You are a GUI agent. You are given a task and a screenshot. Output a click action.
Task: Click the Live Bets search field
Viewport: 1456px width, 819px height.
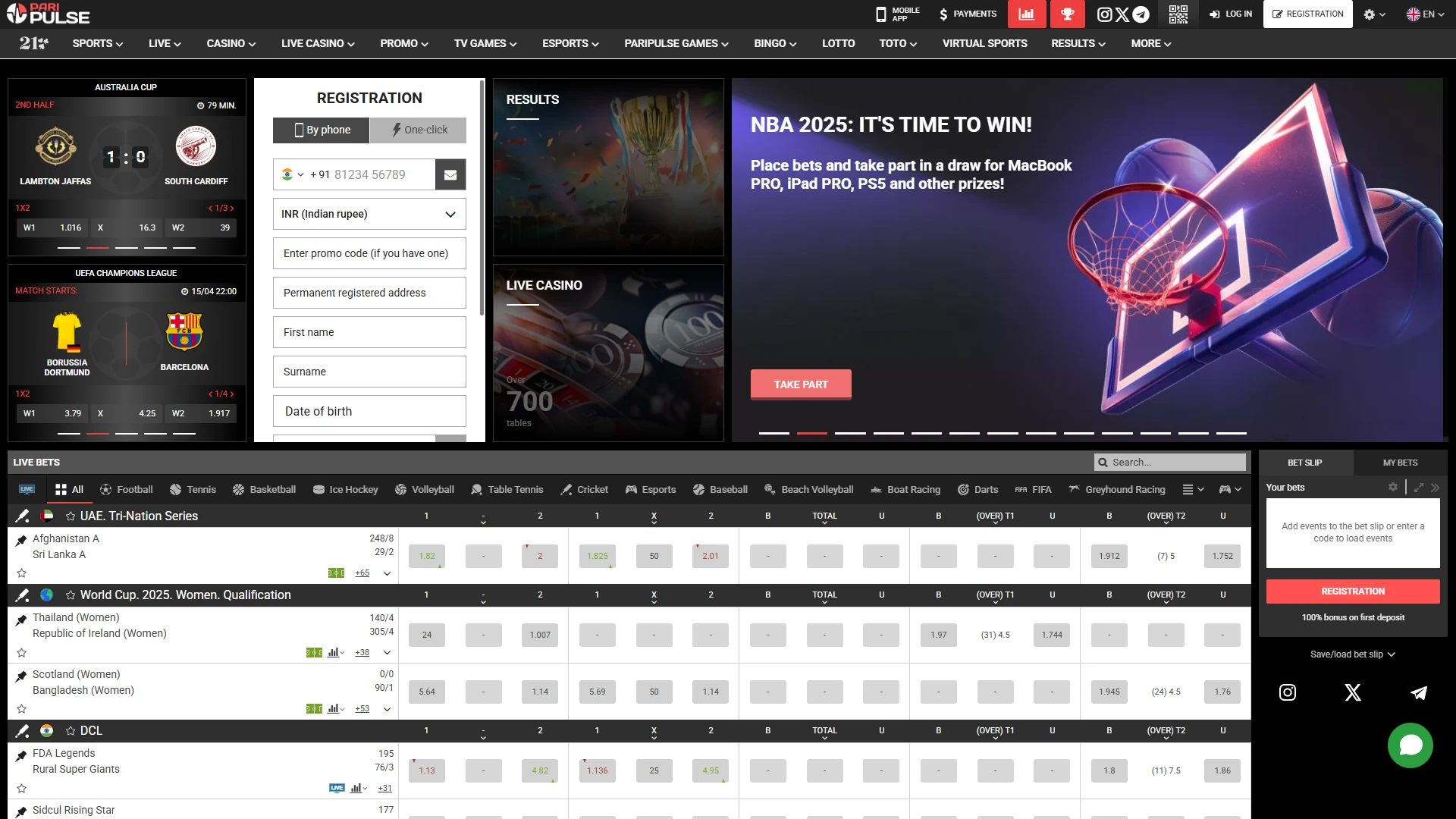coord(1170,462)
